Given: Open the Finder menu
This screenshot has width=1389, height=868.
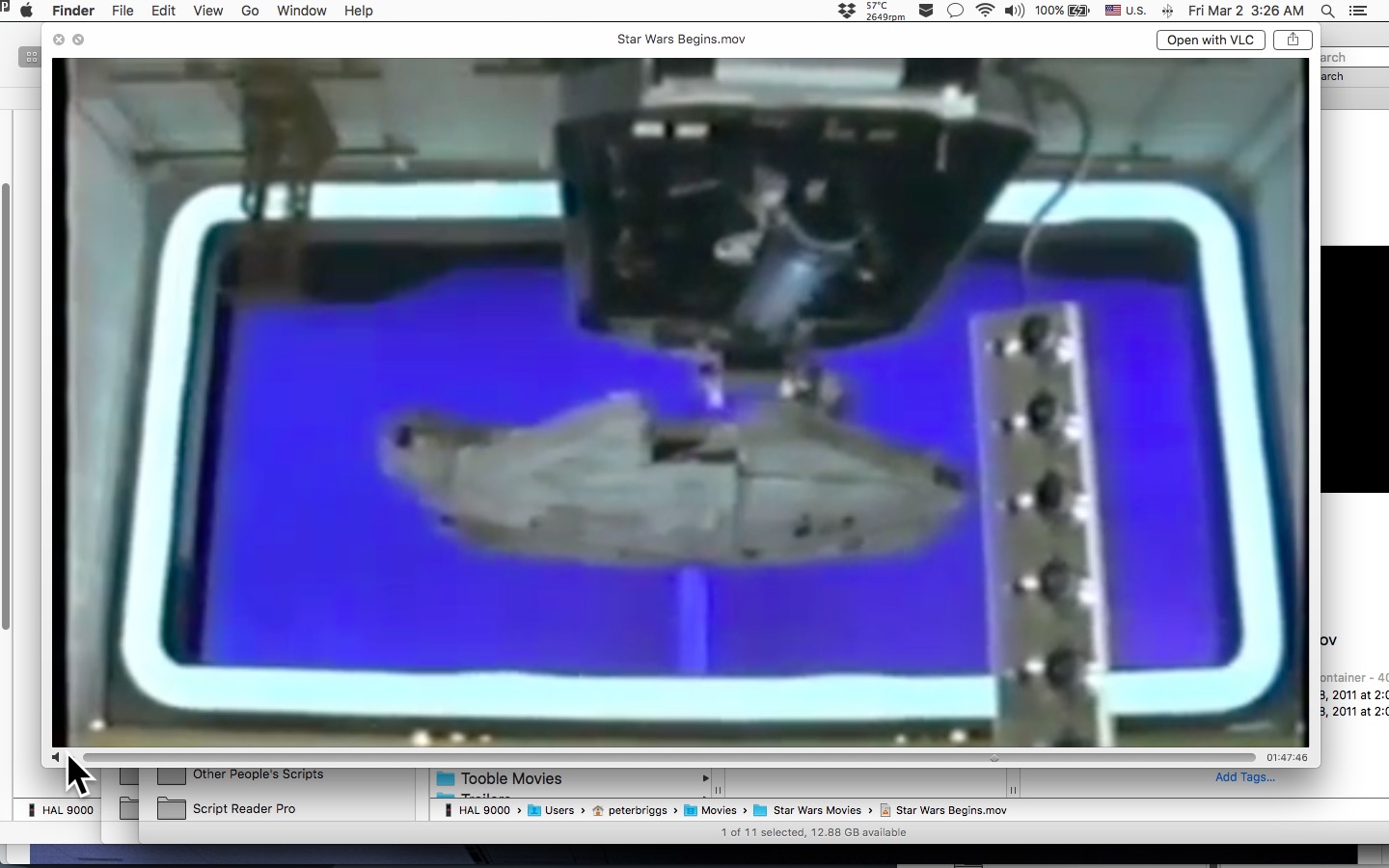Looking at the screenshot, I should 72,11.
